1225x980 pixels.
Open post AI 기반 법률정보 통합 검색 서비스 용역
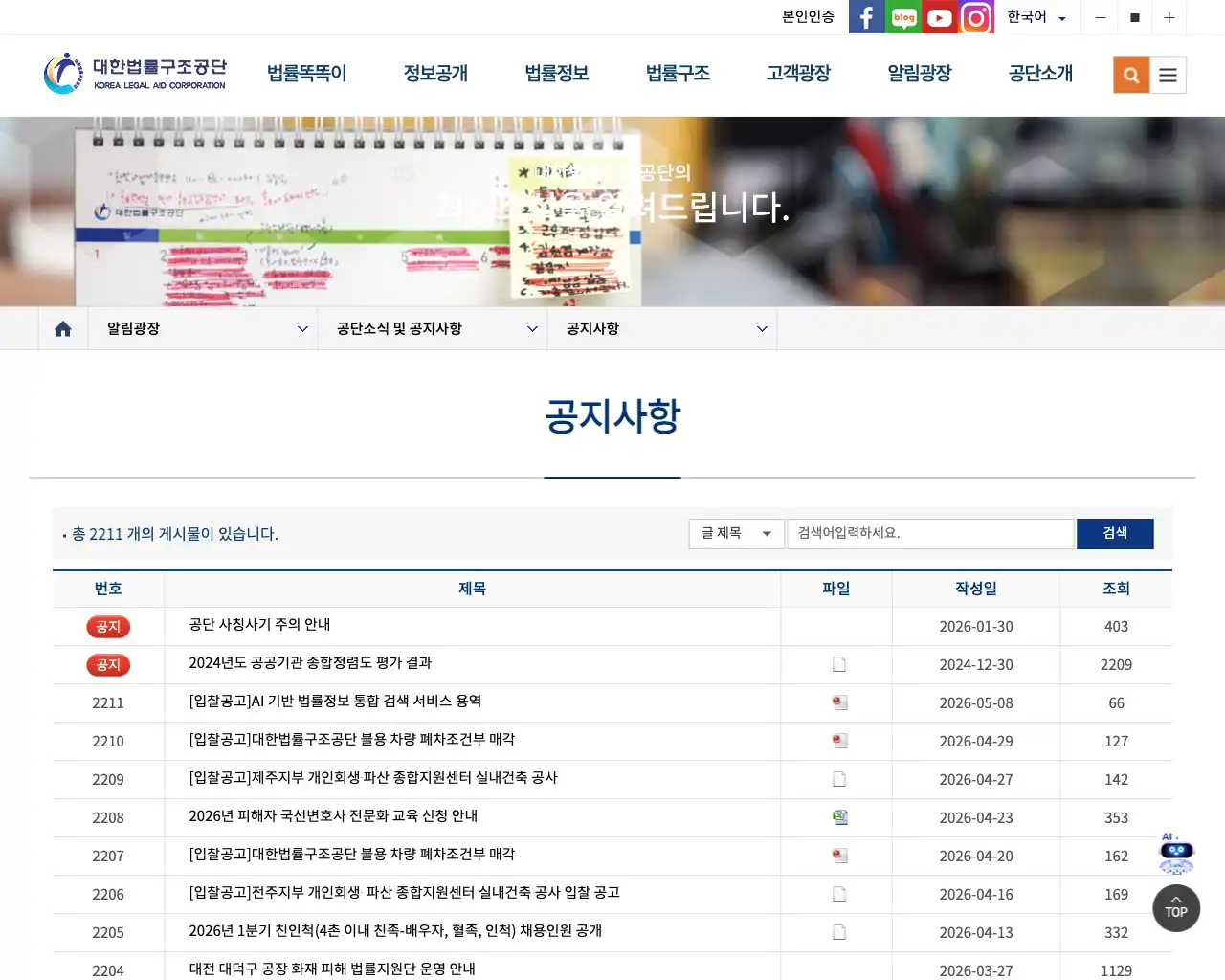pos(335,702)
